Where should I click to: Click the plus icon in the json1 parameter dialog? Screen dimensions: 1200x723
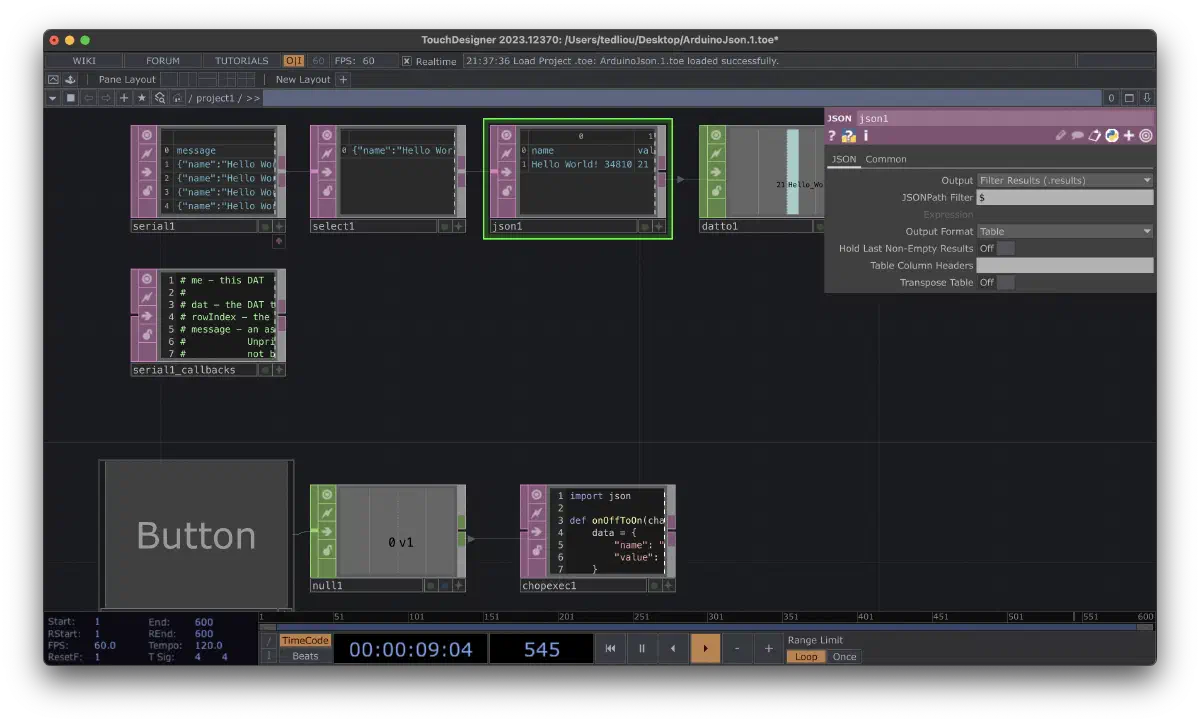tap(1128, 135)
